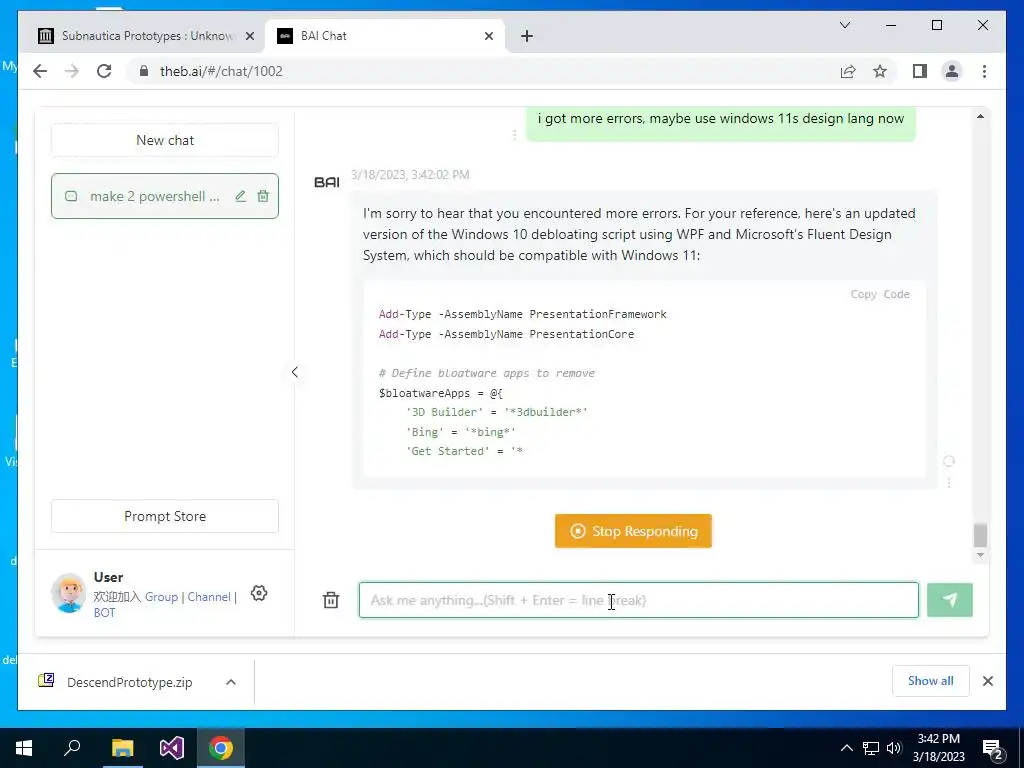The image size is (1024, 768).
Task: Open File Explorer from taskbar
Action: pos(122,748)
